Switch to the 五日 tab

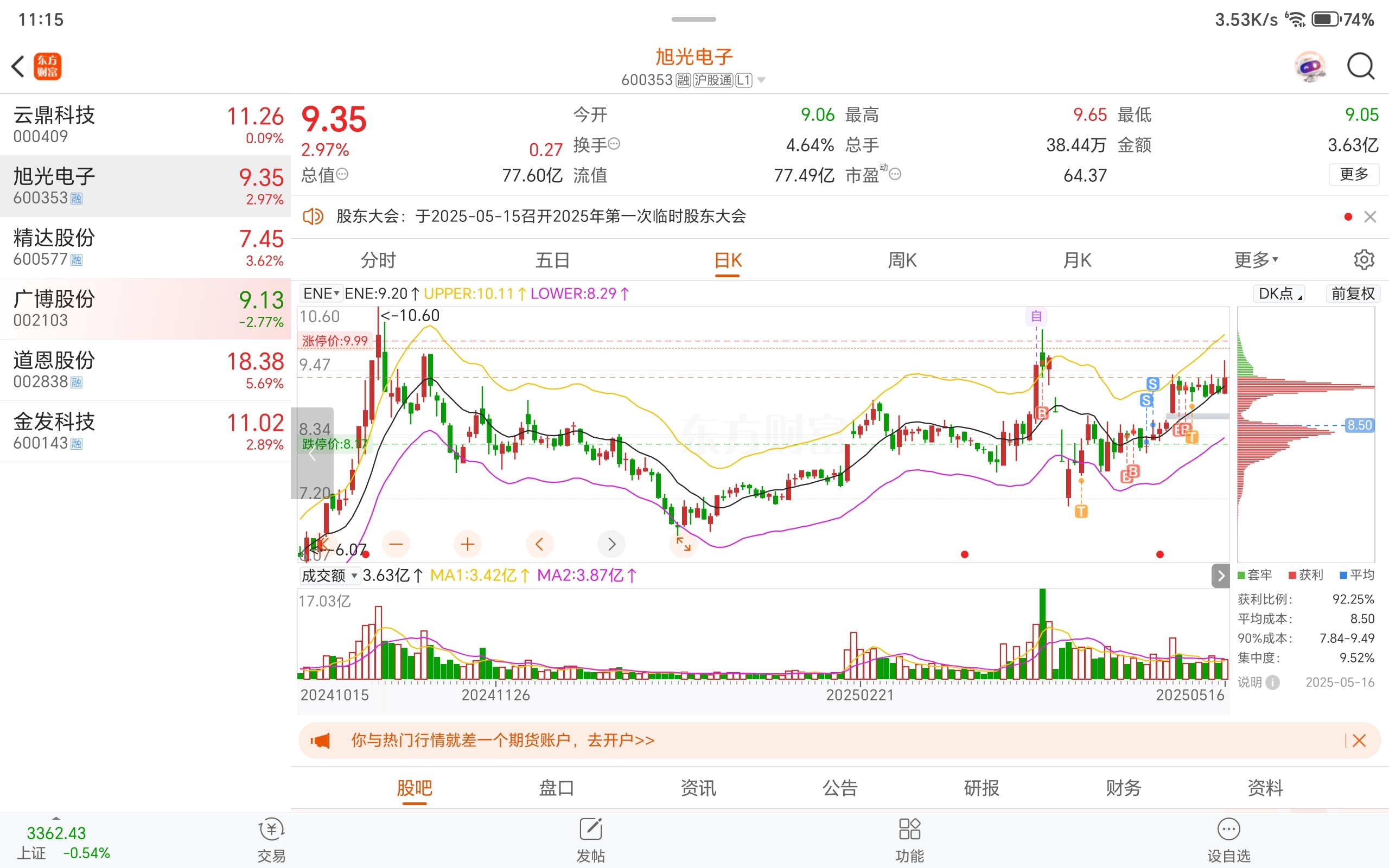click(553, 260)
